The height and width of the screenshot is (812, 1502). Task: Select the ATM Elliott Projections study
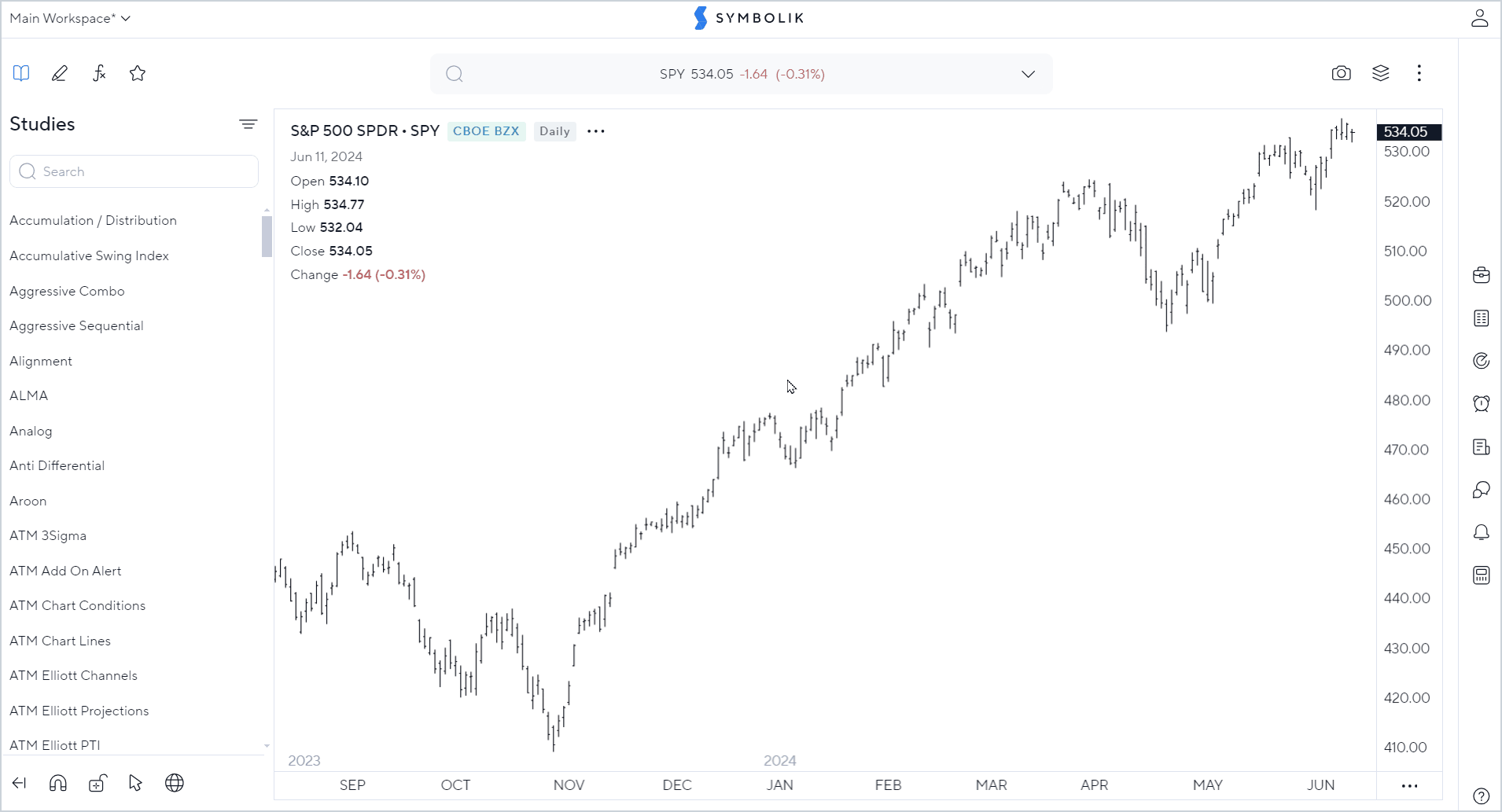coord(79,711)
